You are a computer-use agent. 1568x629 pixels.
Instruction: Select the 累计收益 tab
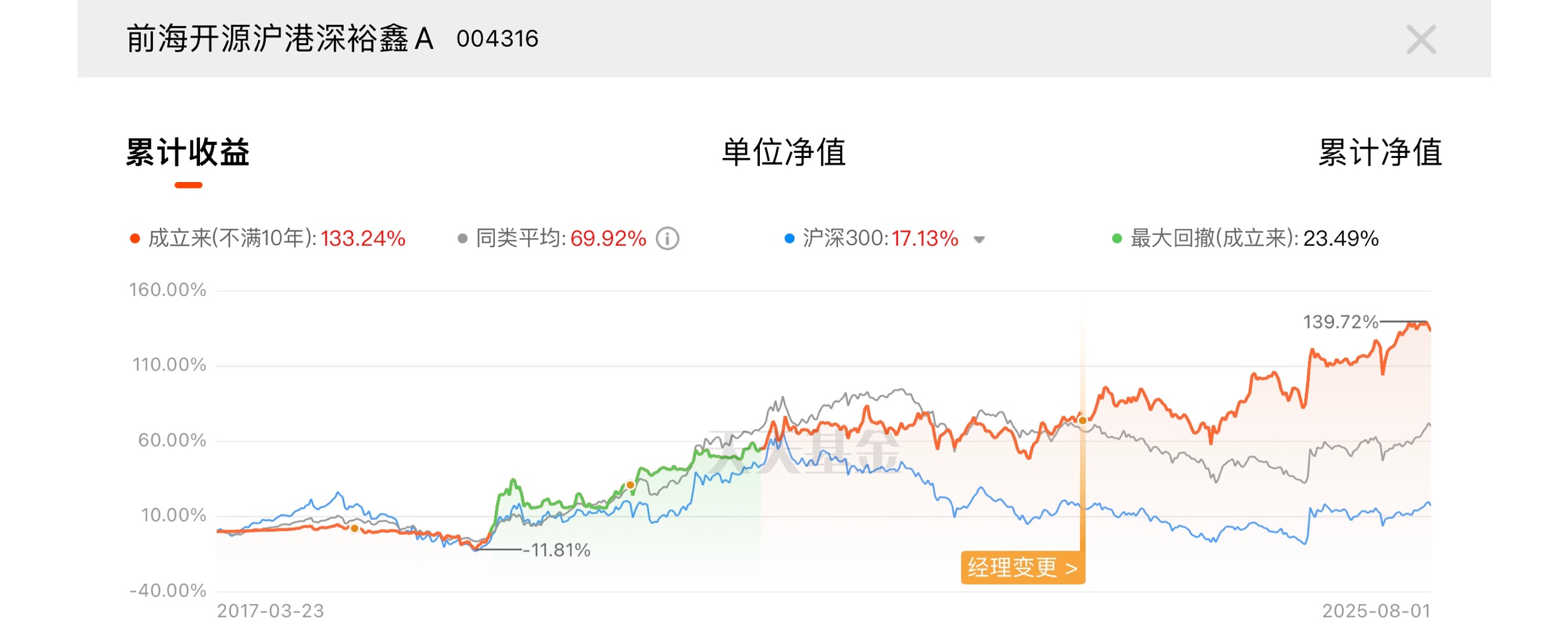tap(188, 153)
